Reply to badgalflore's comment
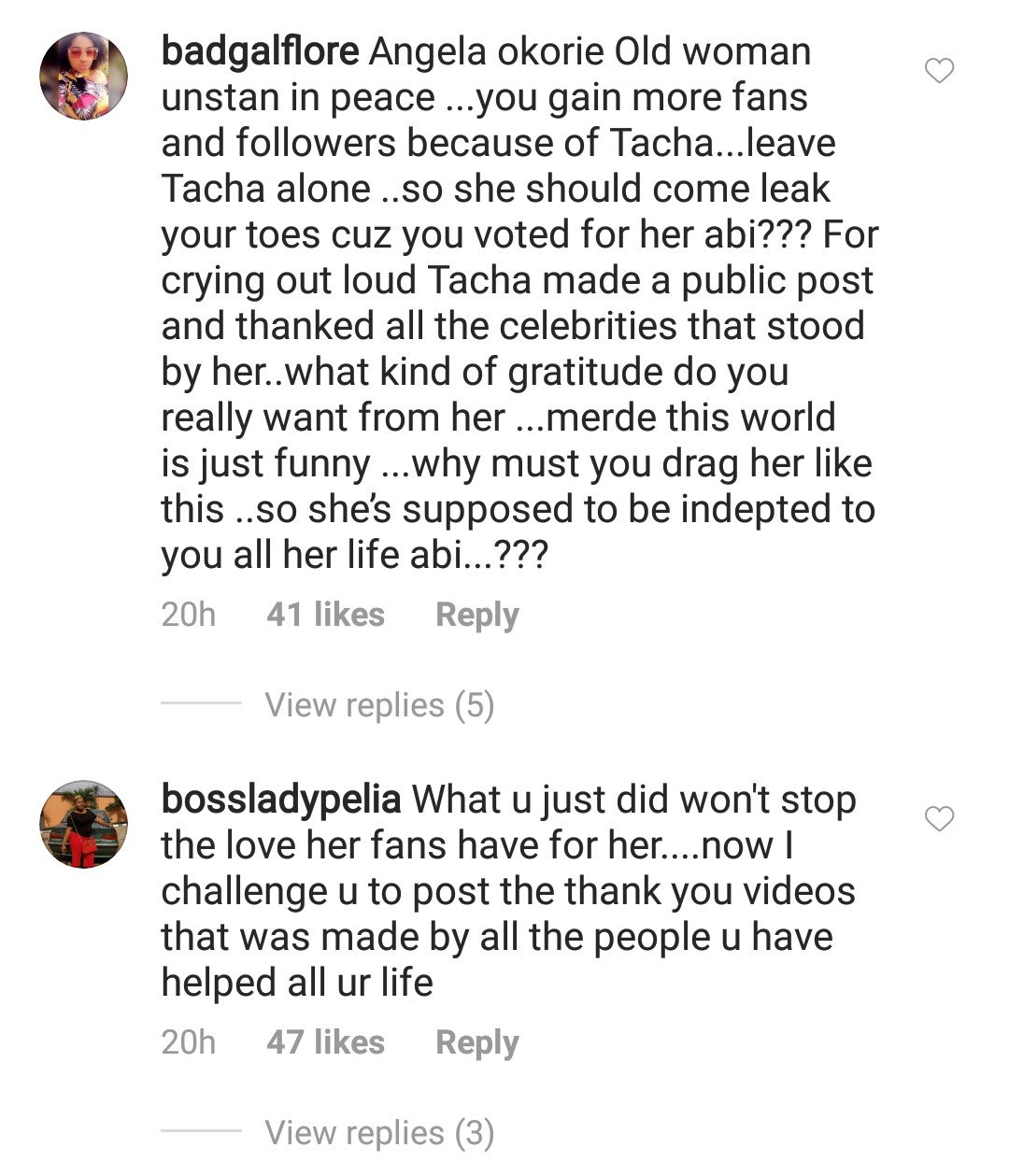 pyautogui.click(x=476, y=615)
